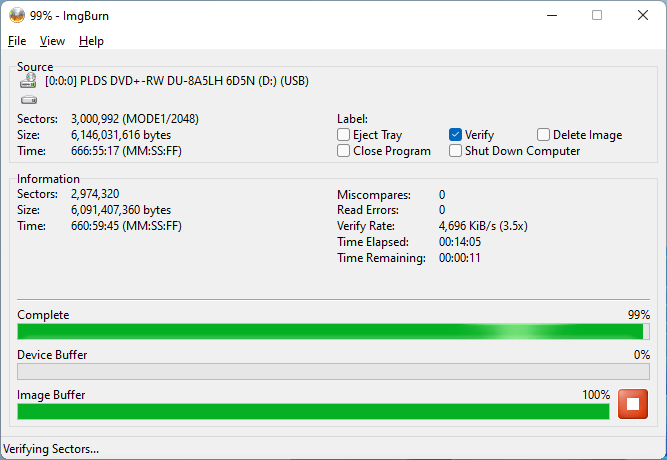Enable the Eject Tray checkbox
This screenshot has height=460, width=667.
(344, 135)
